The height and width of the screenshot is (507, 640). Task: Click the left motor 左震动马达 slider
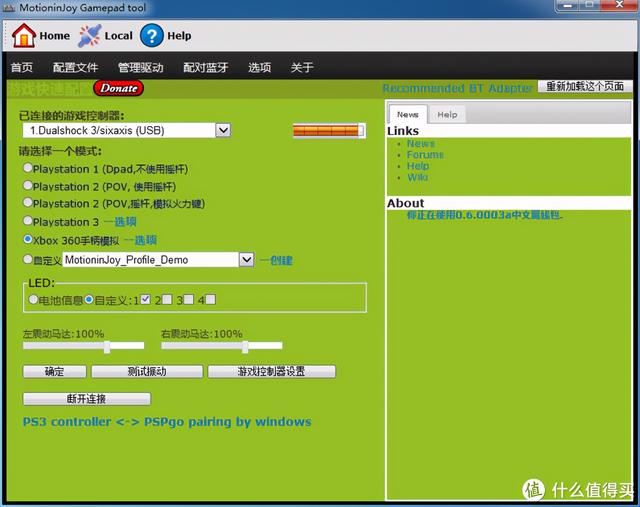(84, 346)
